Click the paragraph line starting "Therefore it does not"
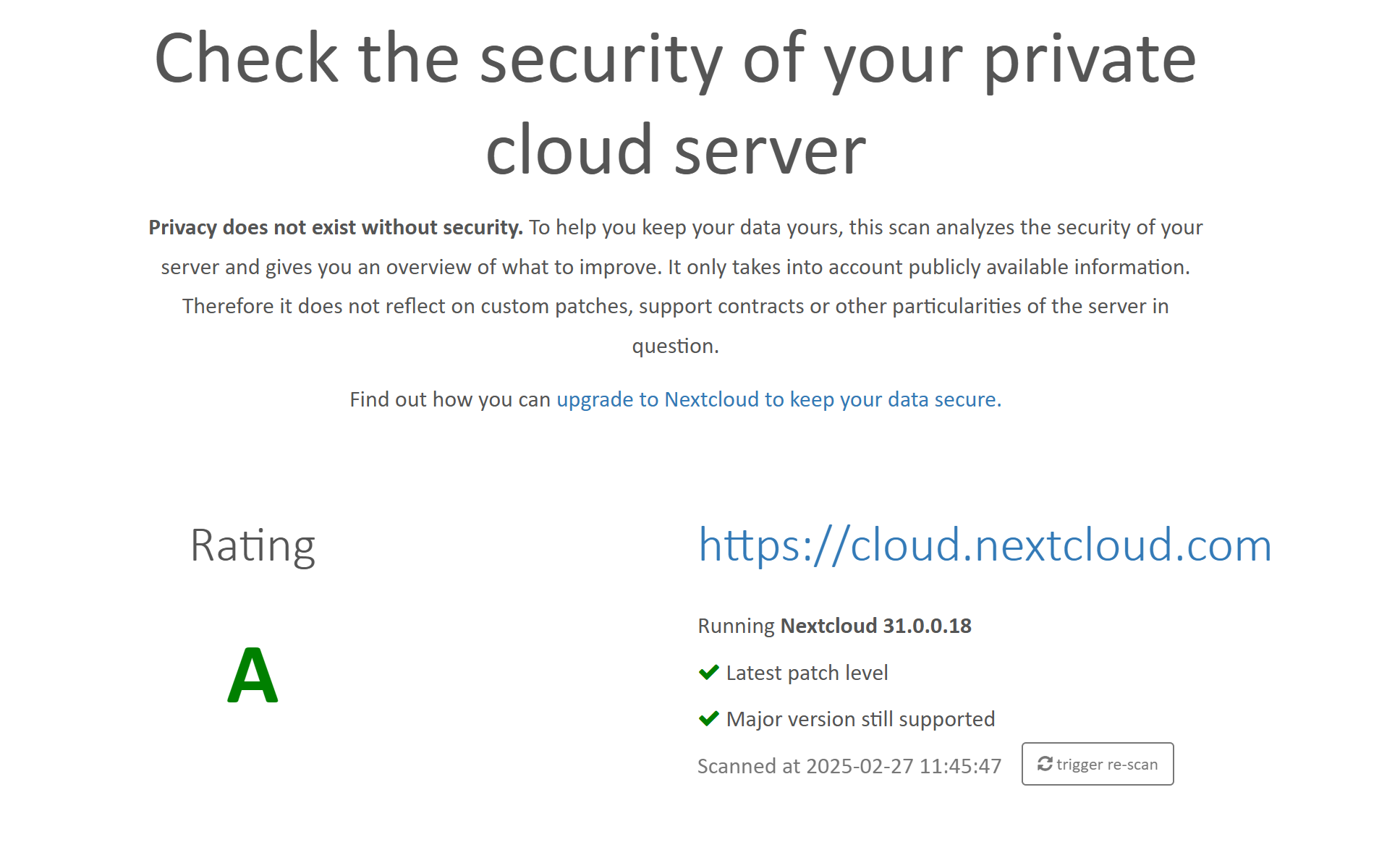 [675, 307]
